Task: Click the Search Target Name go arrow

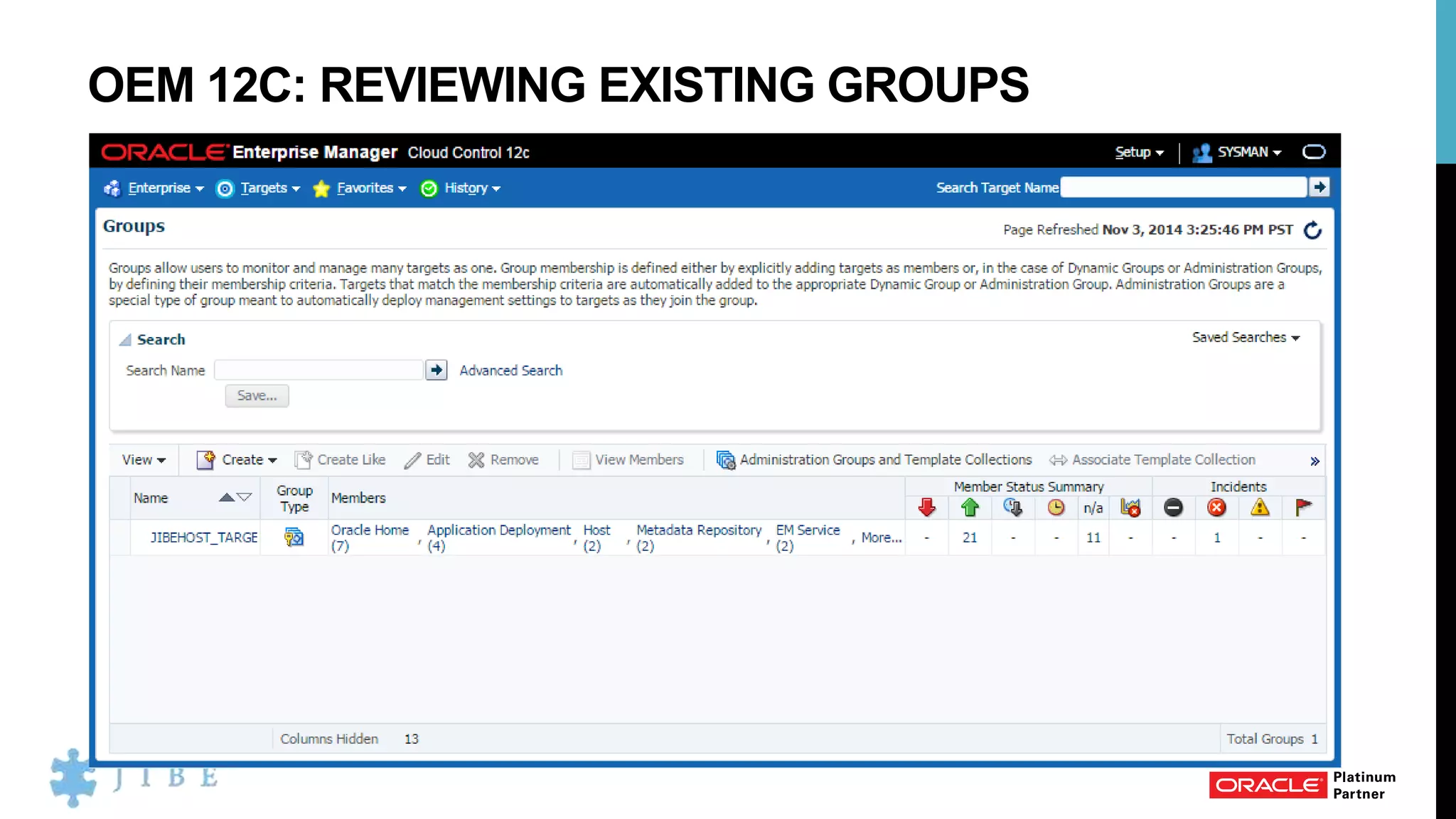Action: coord(1319,188)
